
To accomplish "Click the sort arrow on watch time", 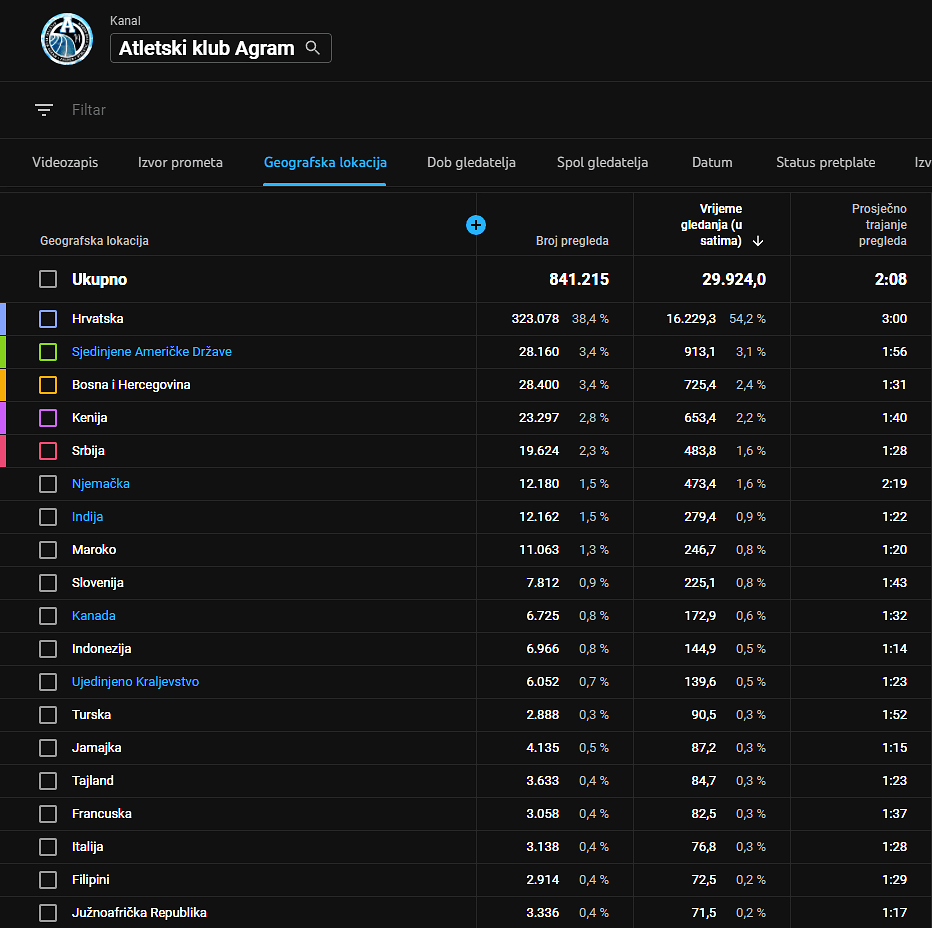I will 758,241.
